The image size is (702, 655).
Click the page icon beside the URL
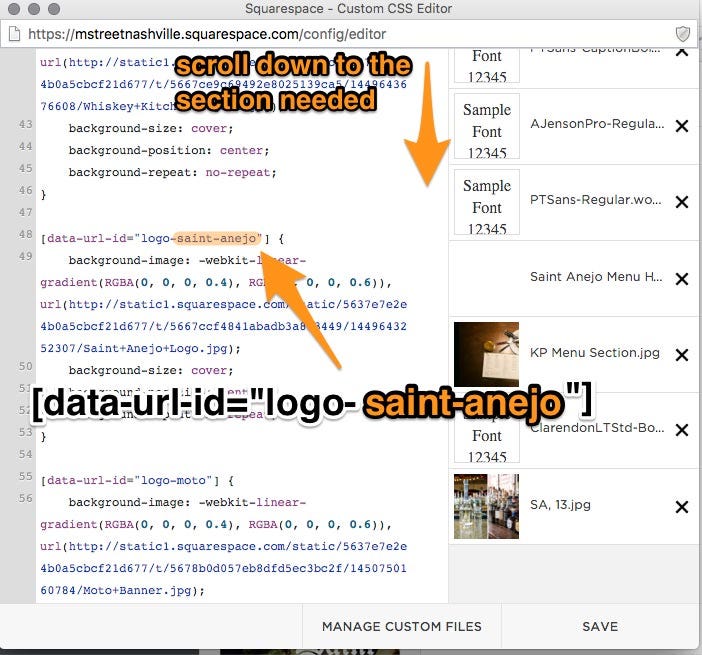[x=15, y=34]
